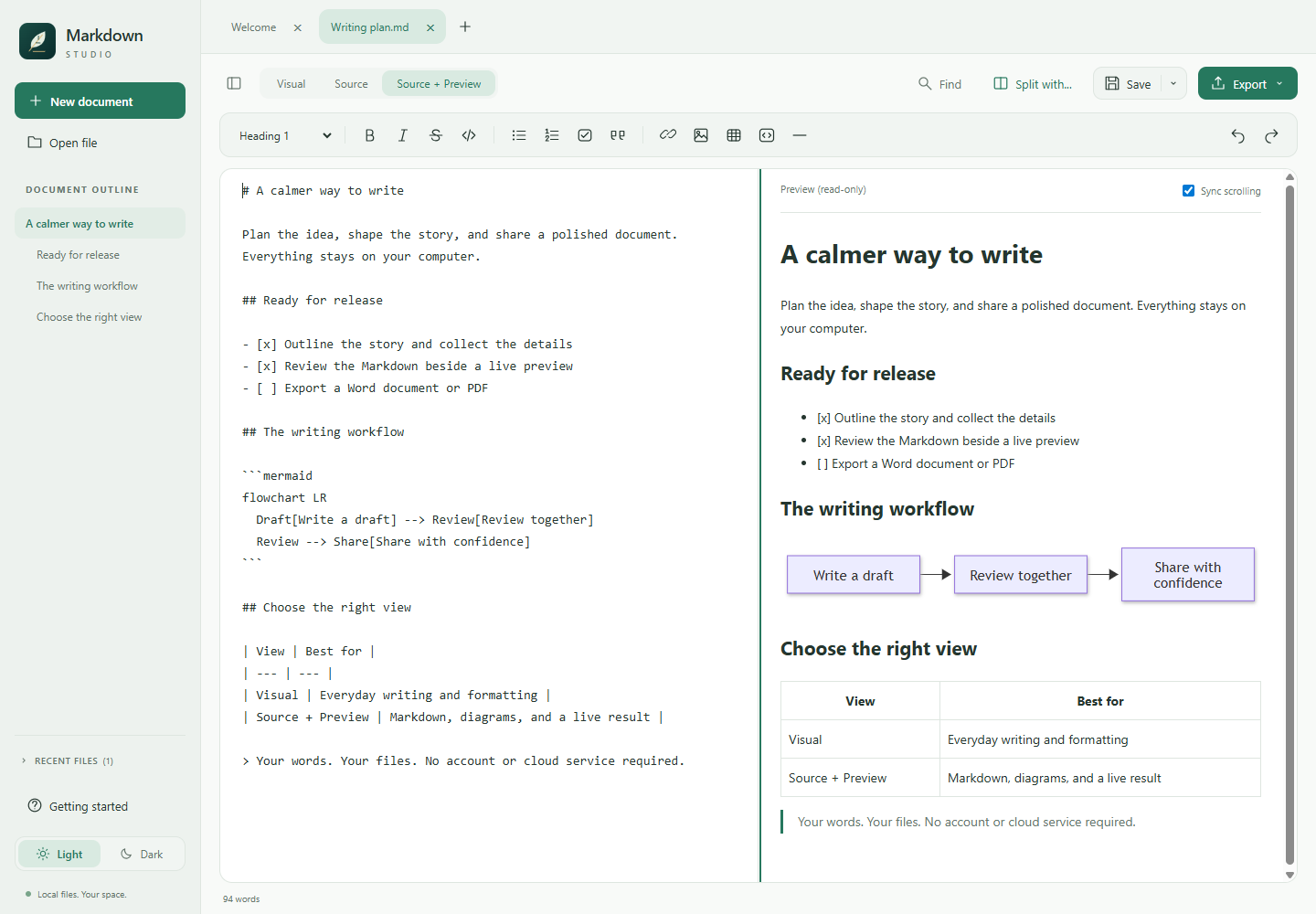
Task: Expand the Recent Files section
Action: point(69,760)
